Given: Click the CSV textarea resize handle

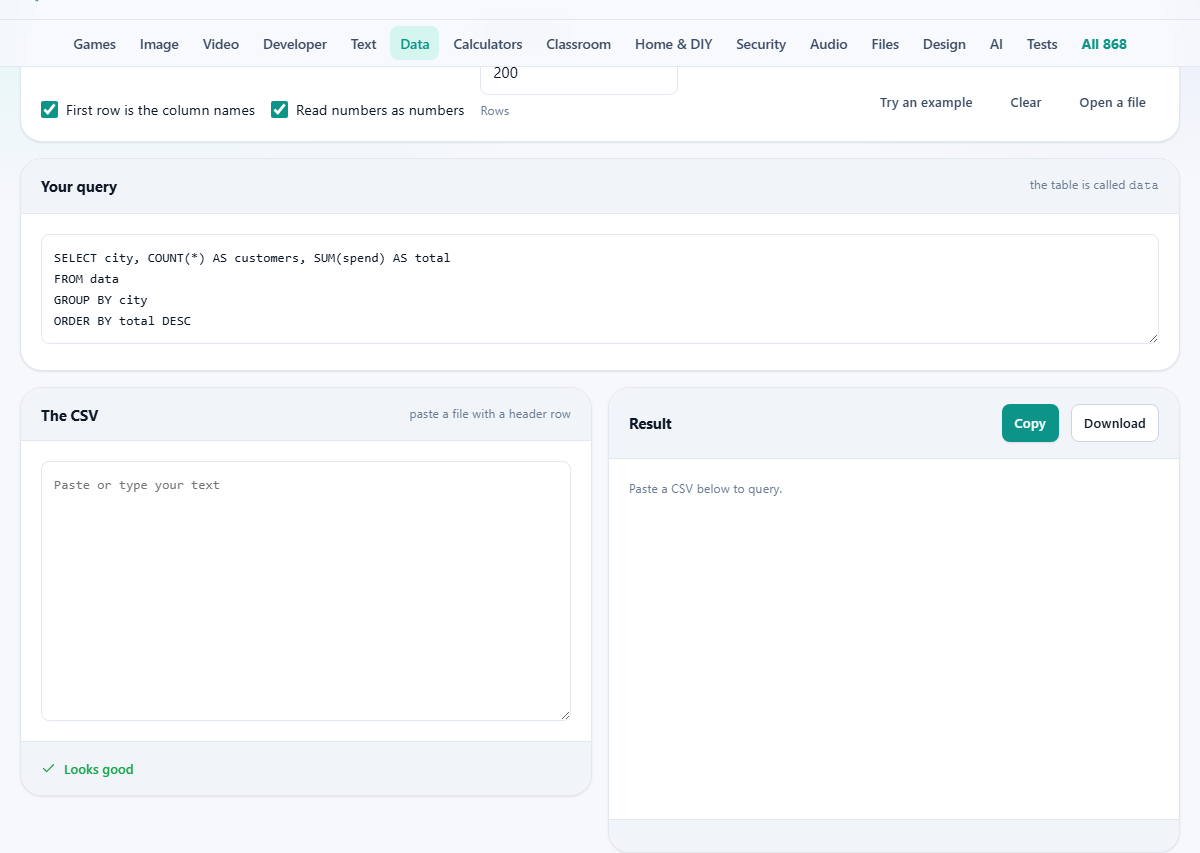Looking at the screenshot, I should click(x=565, y=715).
